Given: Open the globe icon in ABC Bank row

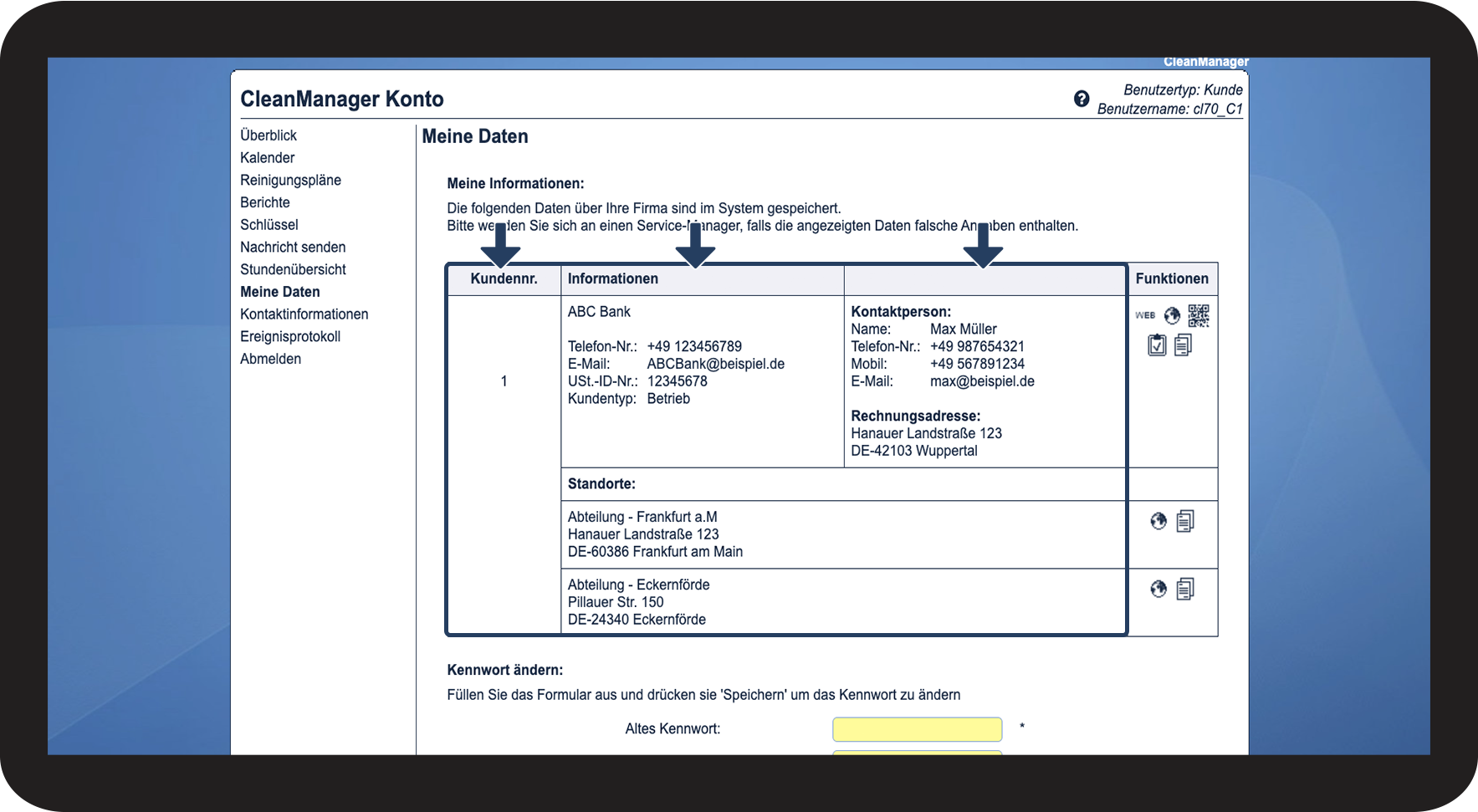Looking at the screenshot, I should coord(1172,315).
